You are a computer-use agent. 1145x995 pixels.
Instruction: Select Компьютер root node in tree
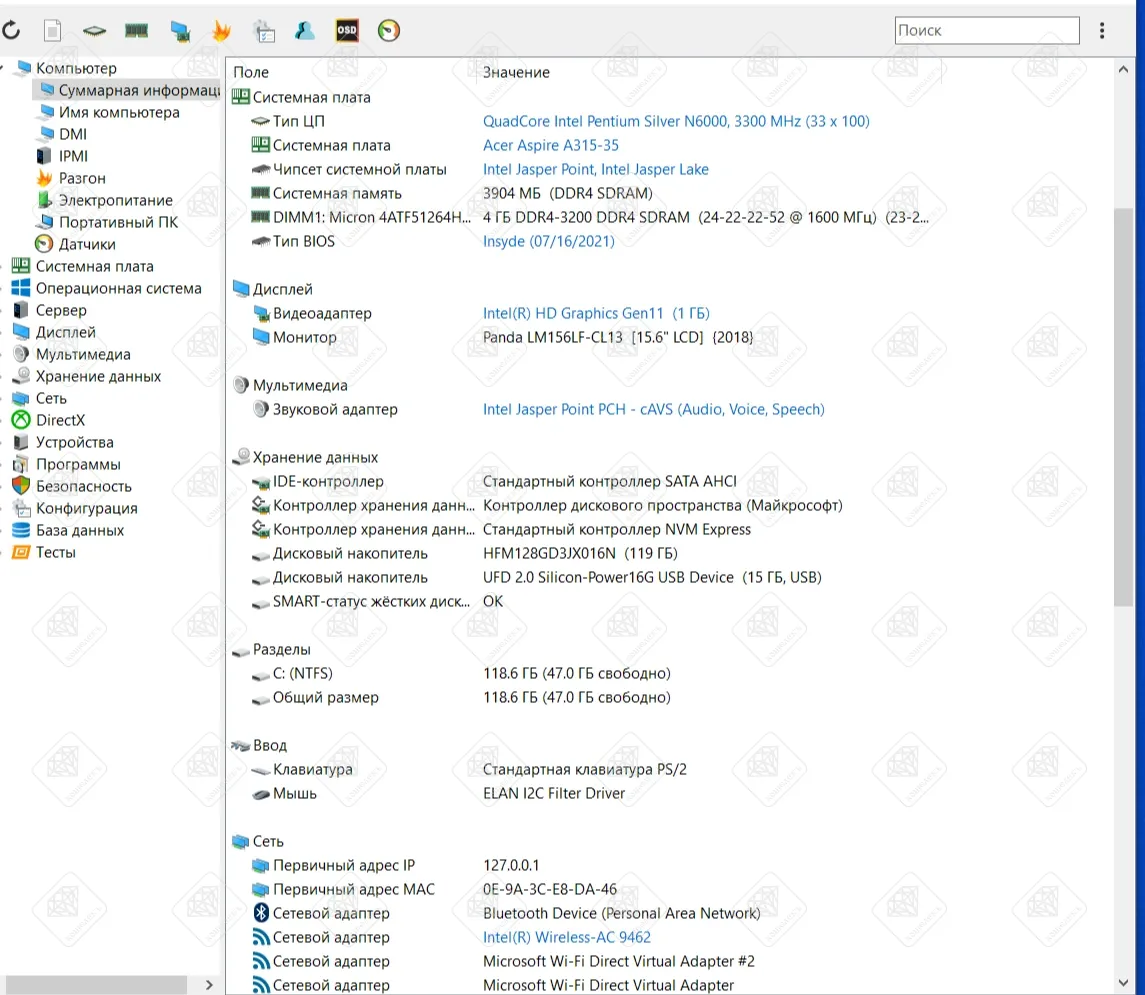76,68
